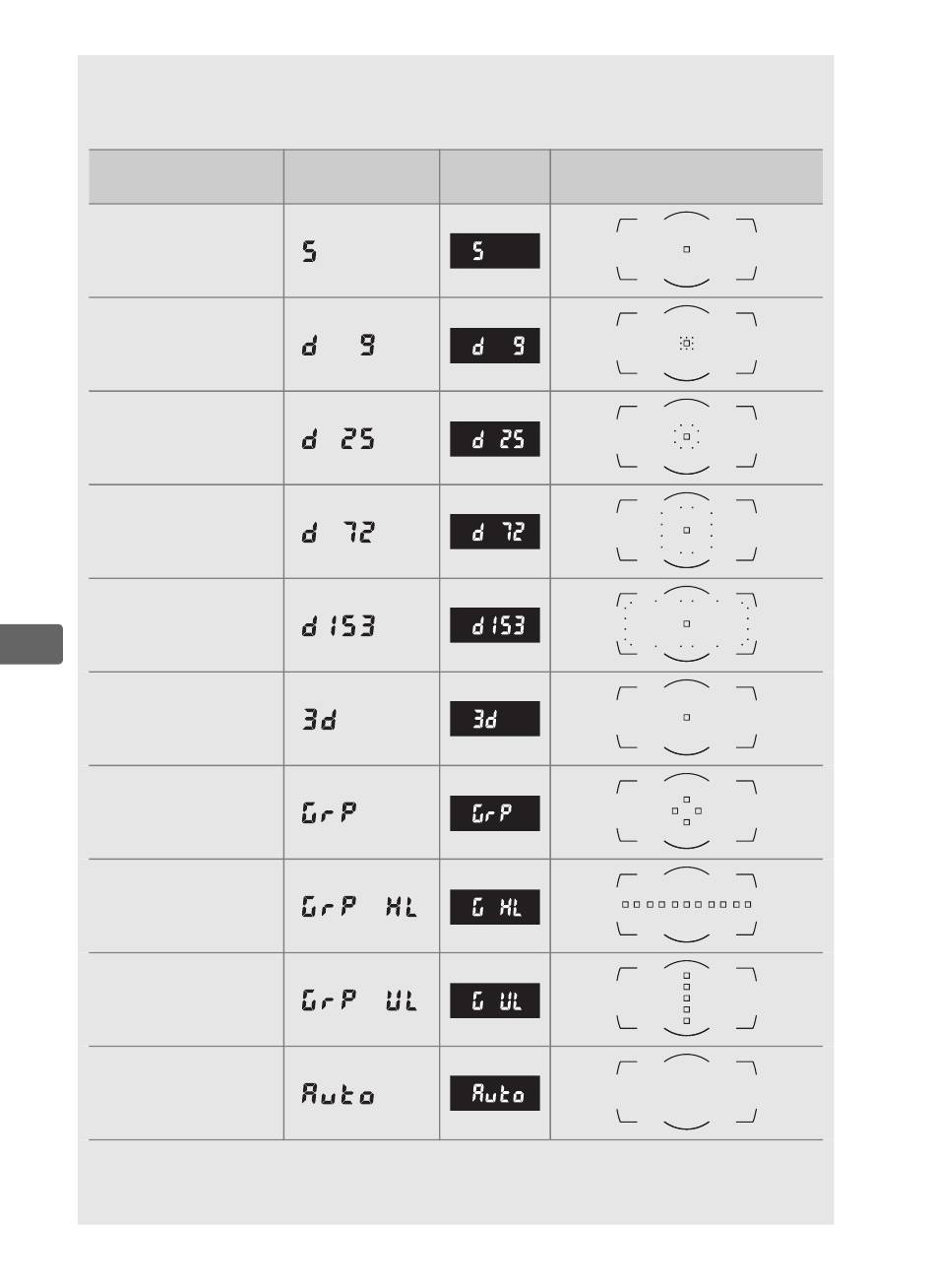Click the viewfinder diagram with vertical column of squares
Image resolution: width=935 pixels, height=1288 pixels.
click(x=687, y=998)
